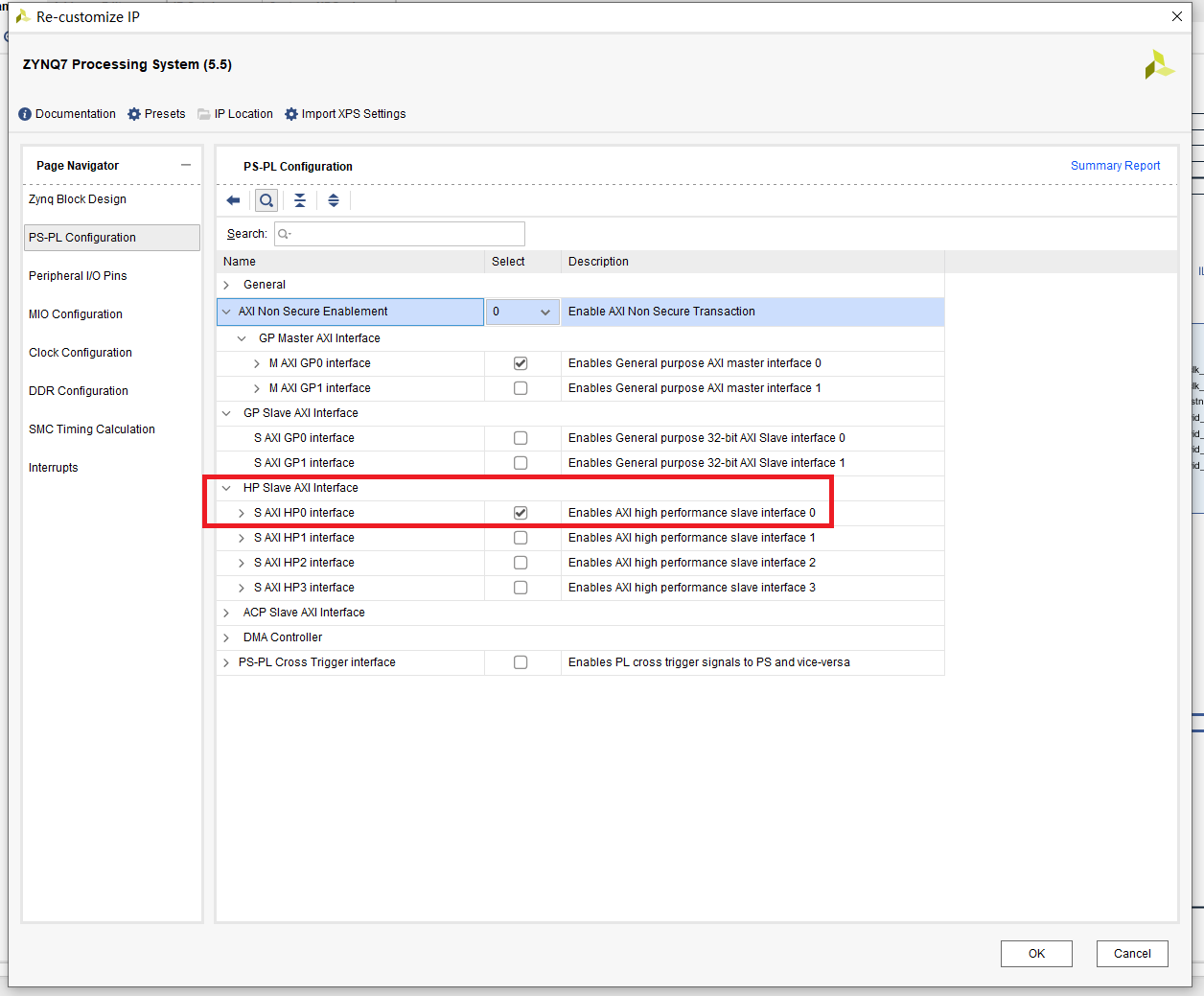1204x996 pixels.
Task: Focus the Search input field
Action: pyautogui.click(x=400, y=234)
